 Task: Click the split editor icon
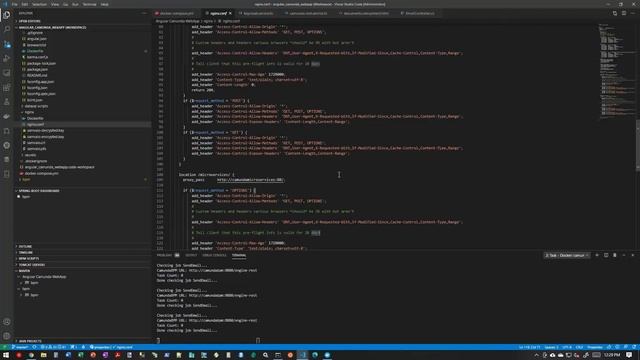624,13
